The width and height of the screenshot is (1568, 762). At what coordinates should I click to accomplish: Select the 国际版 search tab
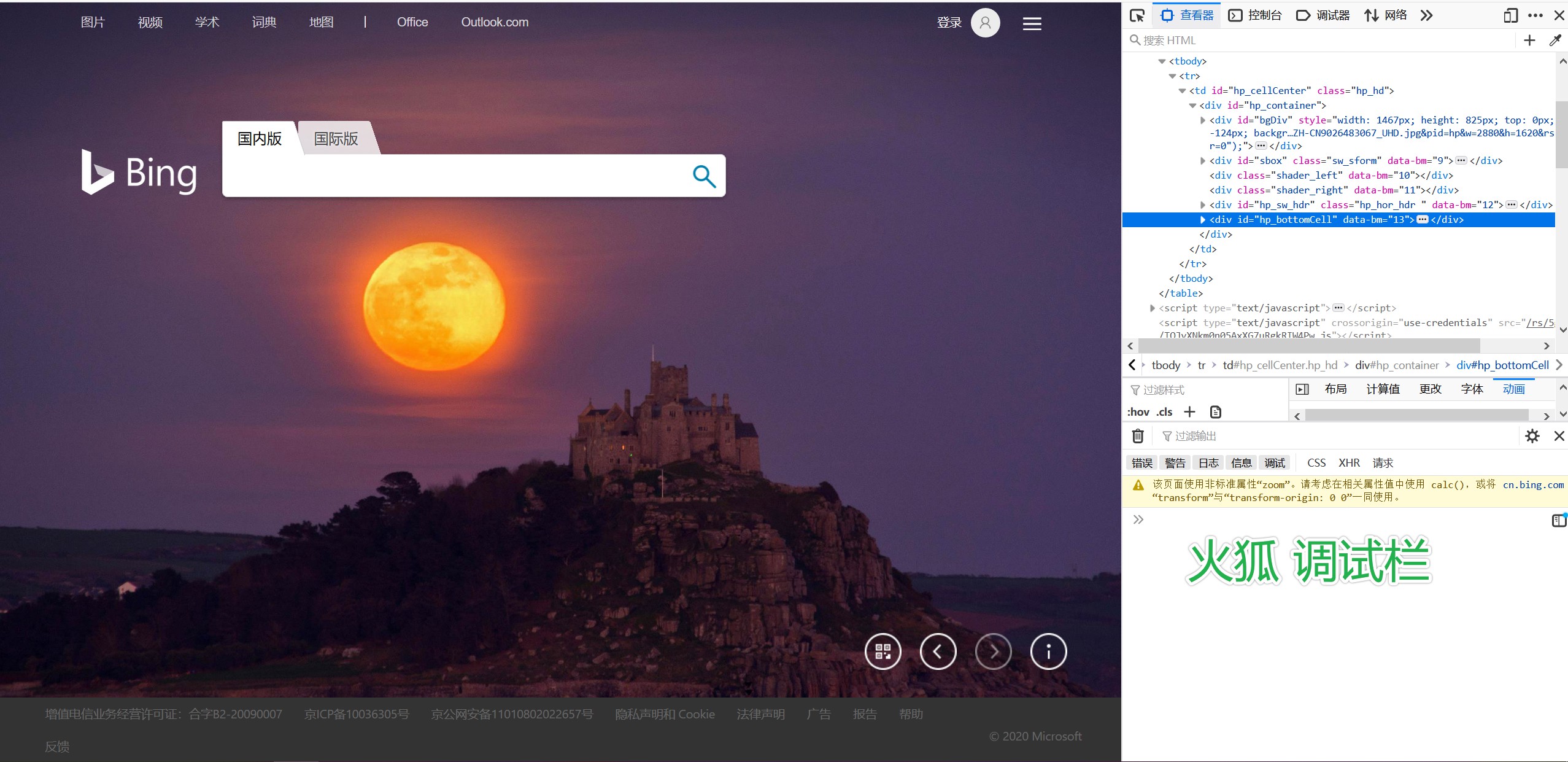(336, 139)
